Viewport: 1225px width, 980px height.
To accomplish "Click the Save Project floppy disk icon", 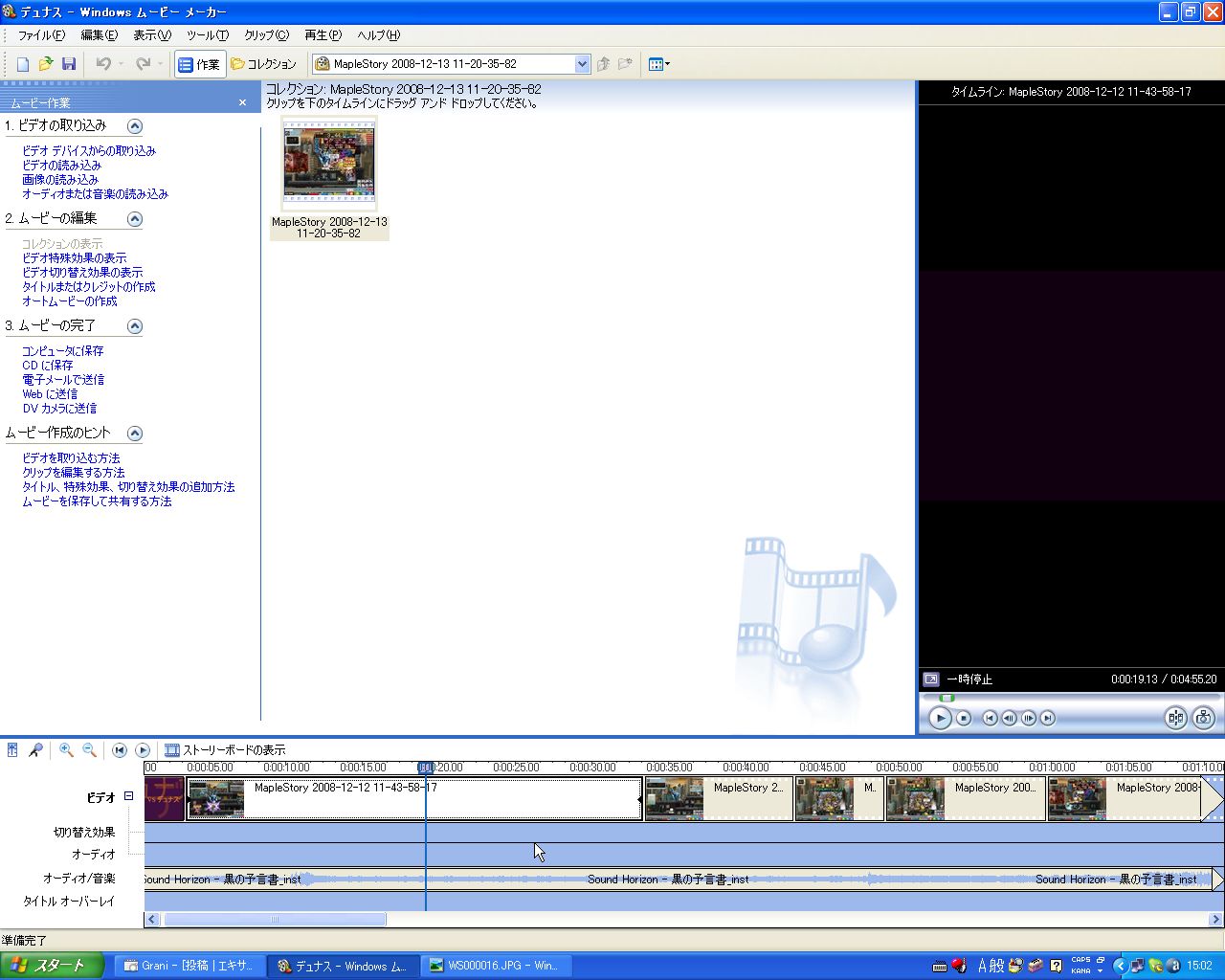I will coord(69,64).
